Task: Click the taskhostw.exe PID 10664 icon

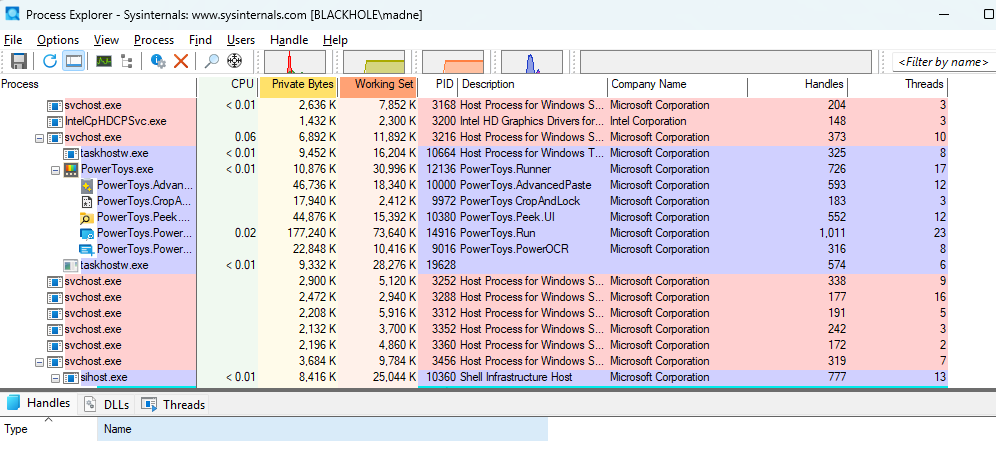Action: (x=71, y=154)
